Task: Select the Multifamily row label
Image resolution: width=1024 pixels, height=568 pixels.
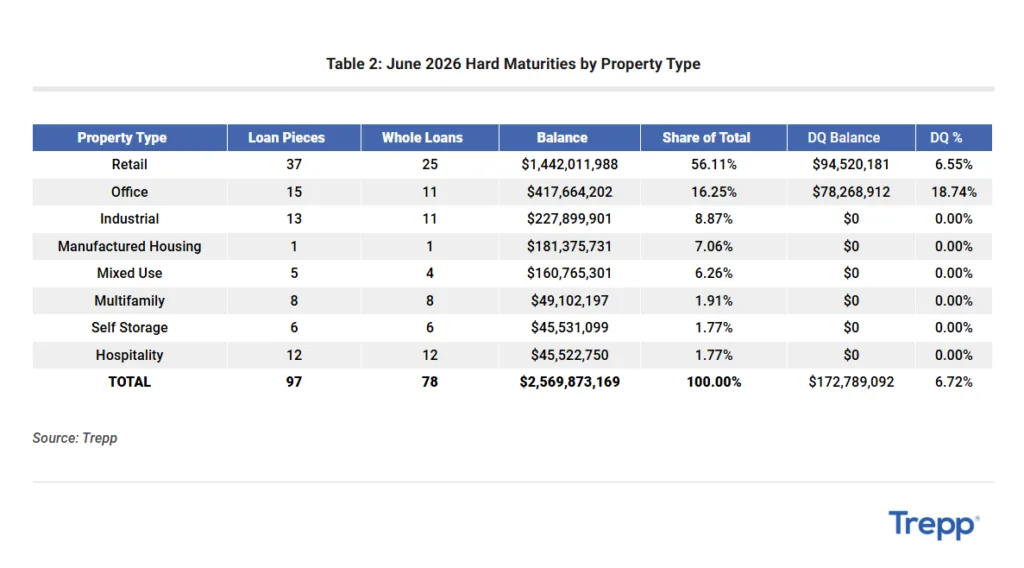Action: 129,300
